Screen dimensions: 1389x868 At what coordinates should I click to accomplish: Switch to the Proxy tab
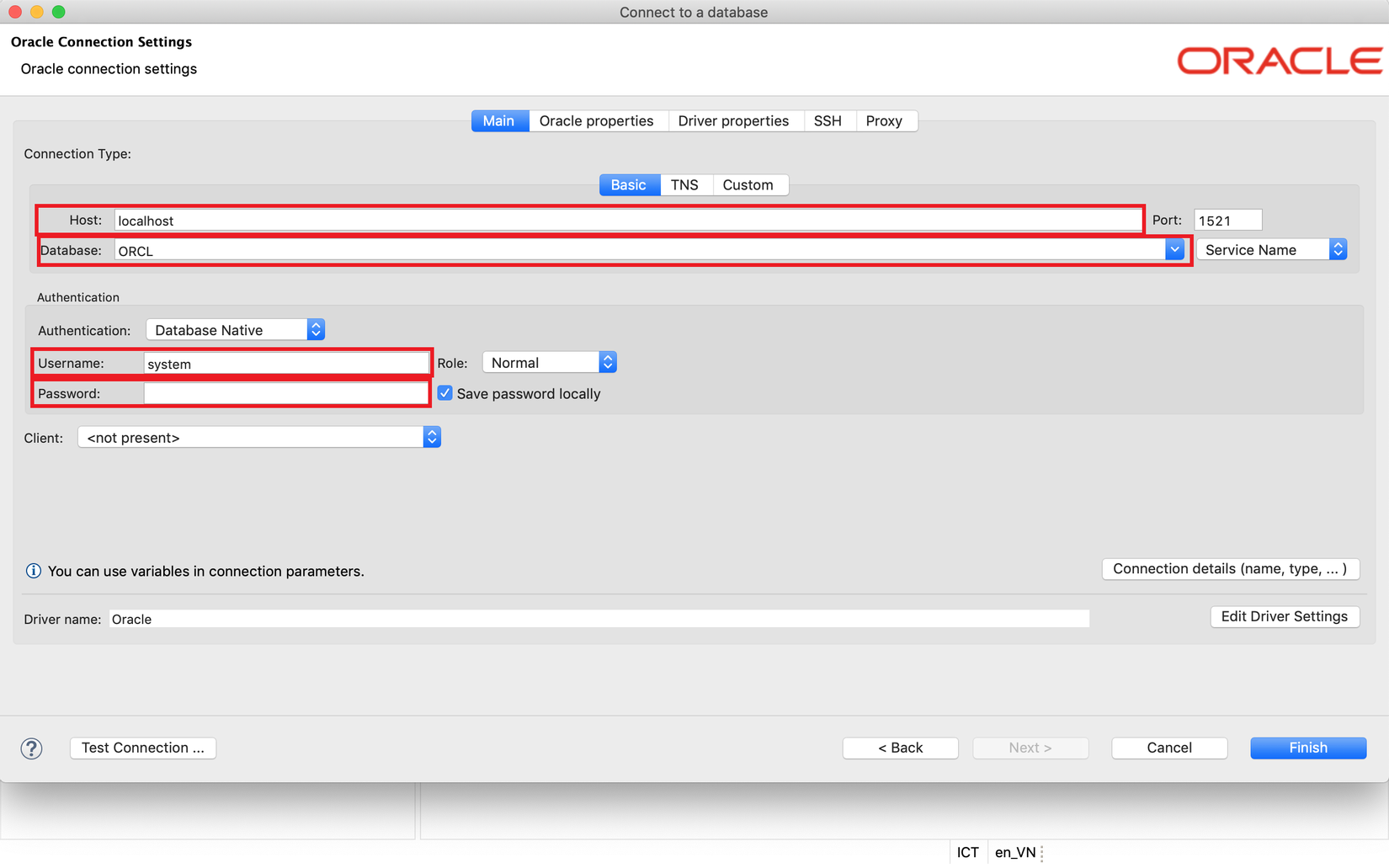point(884,121)
